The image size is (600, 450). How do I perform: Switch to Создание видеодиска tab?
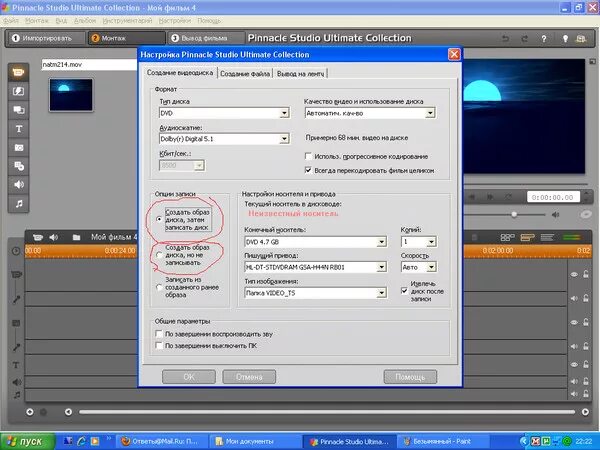pos(180,73)
